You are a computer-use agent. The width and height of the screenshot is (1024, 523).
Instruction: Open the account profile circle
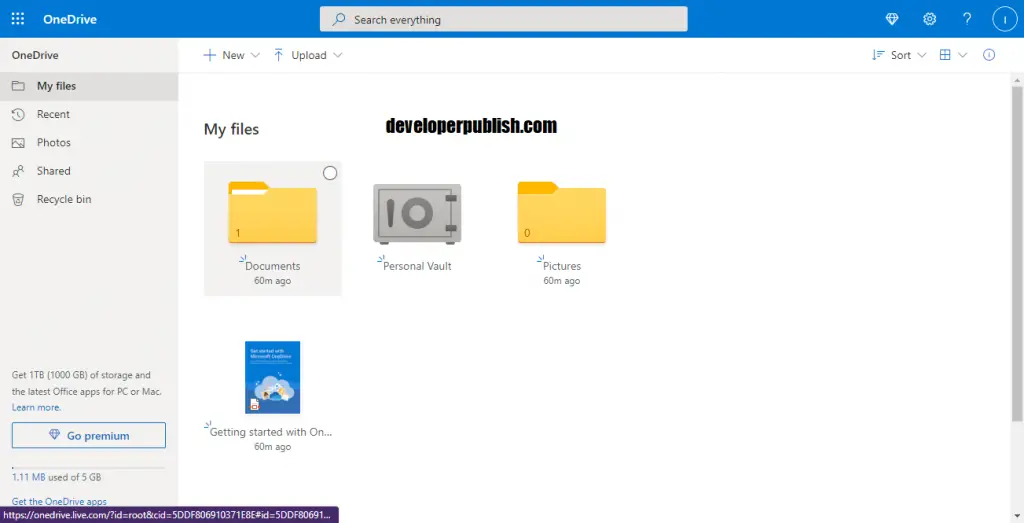1004,20
